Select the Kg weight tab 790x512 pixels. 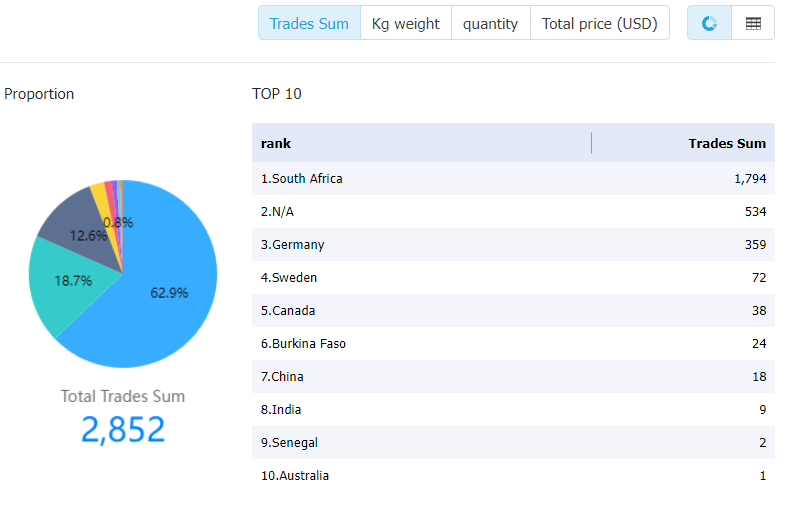pos(406,23)
